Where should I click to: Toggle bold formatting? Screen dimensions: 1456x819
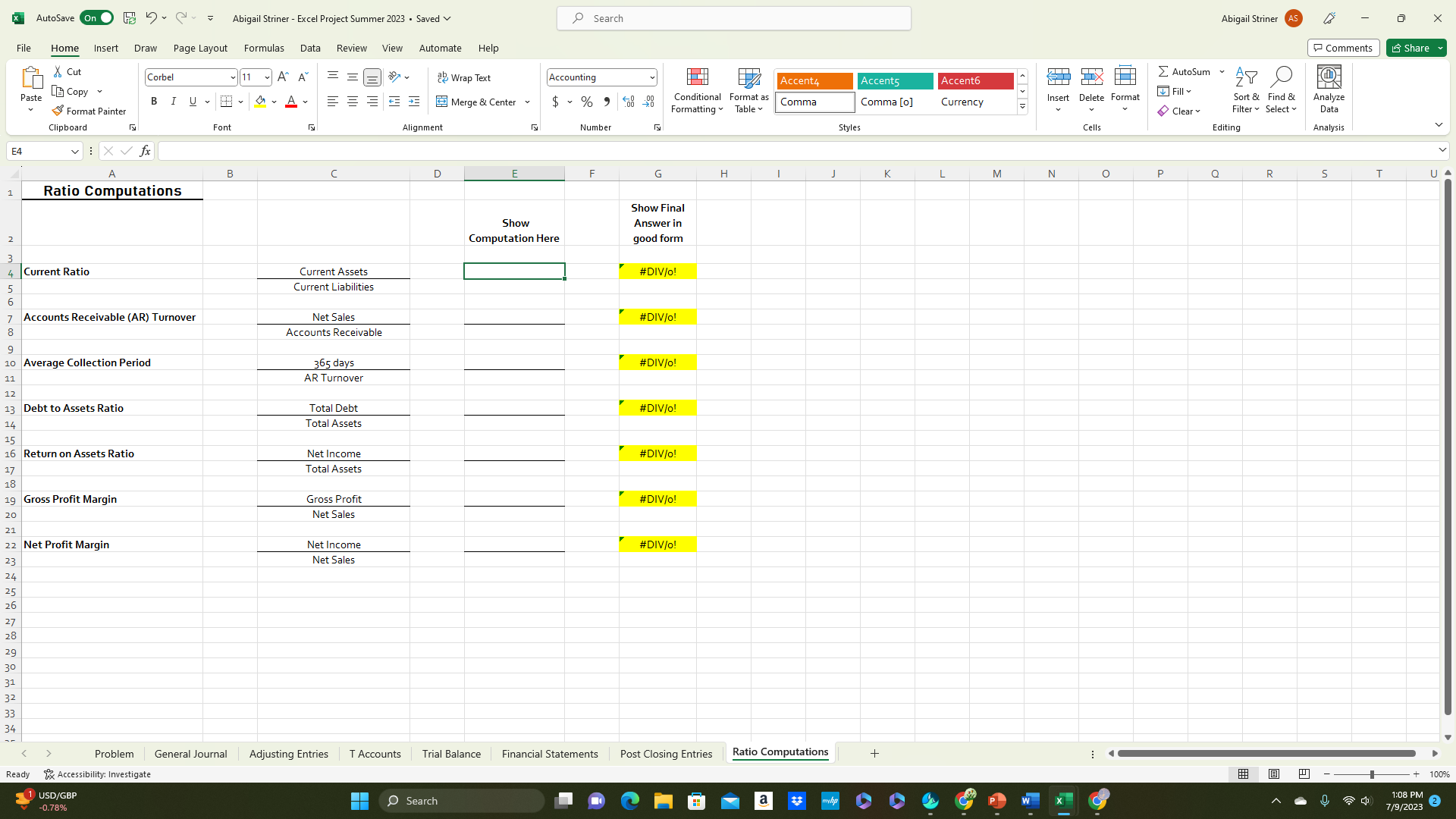pyautogui.click(x=154, y=102)
